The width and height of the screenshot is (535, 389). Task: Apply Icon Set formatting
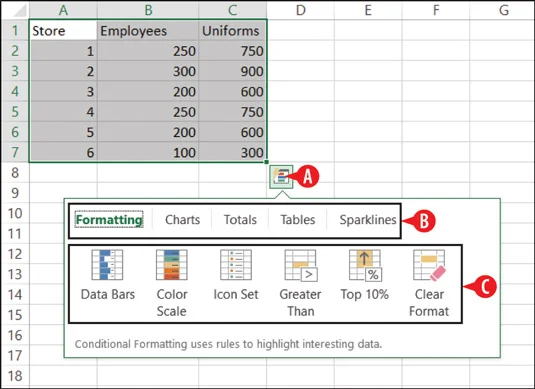(236, 275)
